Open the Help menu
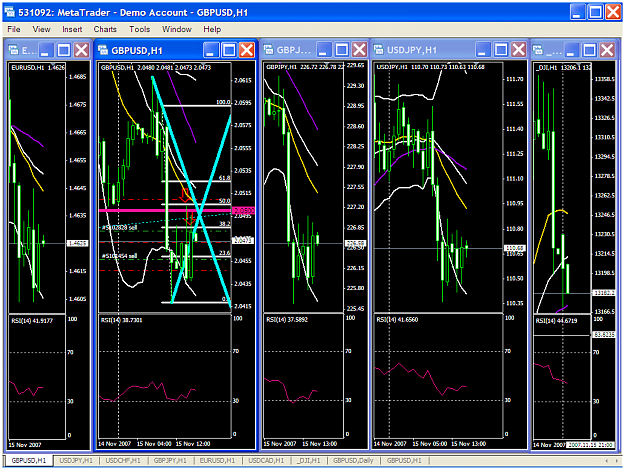The height and width of the screenshot is (470, 625). point(212,29)
